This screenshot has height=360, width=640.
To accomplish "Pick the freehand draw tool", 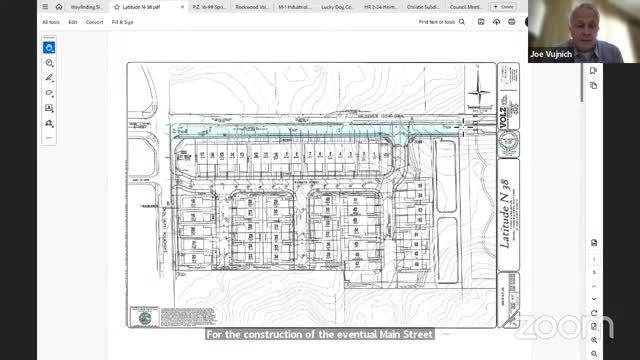I will pyautogui.click(x=49, y=93).
